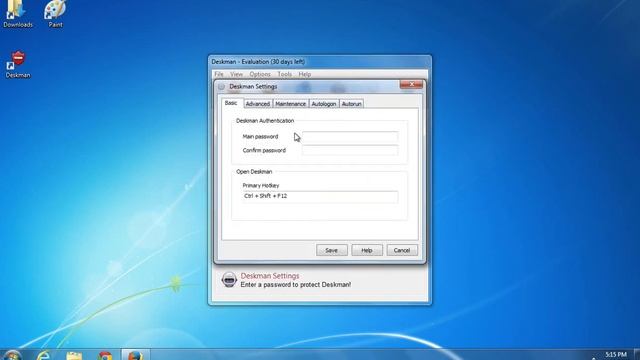Viewport: 640px width, 360px height.
Task: Switch to the Advanced tab
Action: click(258, 104)
